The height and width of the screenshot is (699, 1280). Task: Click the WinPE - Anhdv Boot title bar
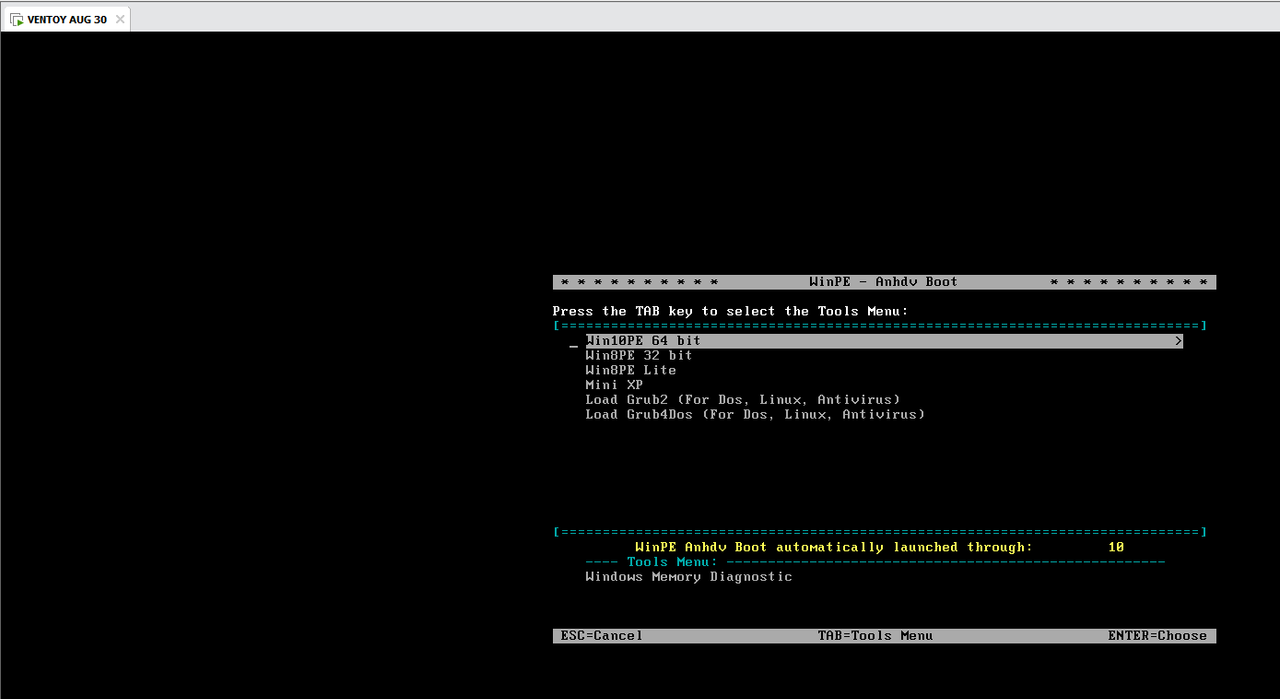click(x=884, y=282)
